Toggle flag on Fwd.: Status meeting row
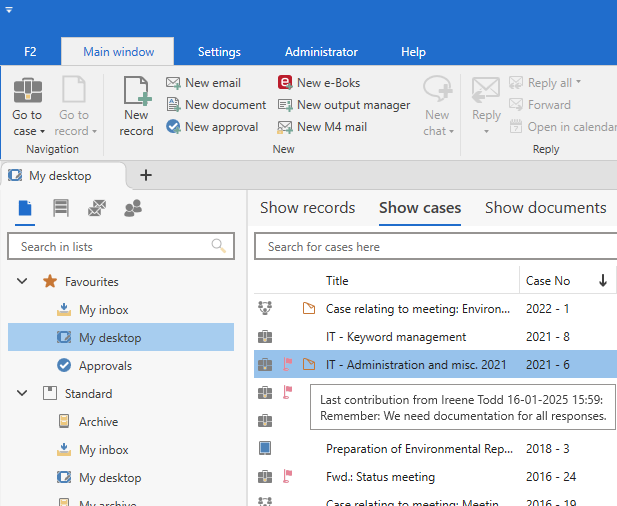The height and width of the screenshot is (506, 617). point(288,476)
